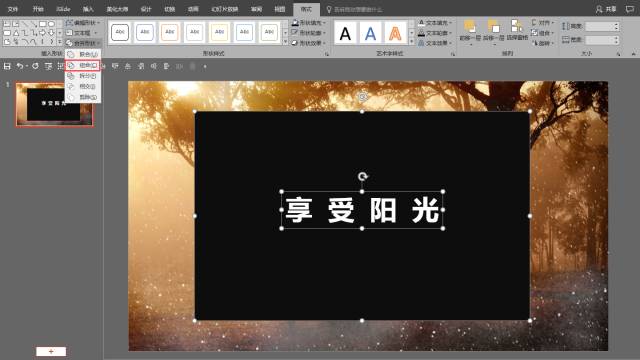Toggle the 合并形状 merge shapes dropdown
The height and width of the screenshot is (360, 640).
click(83, 43)
